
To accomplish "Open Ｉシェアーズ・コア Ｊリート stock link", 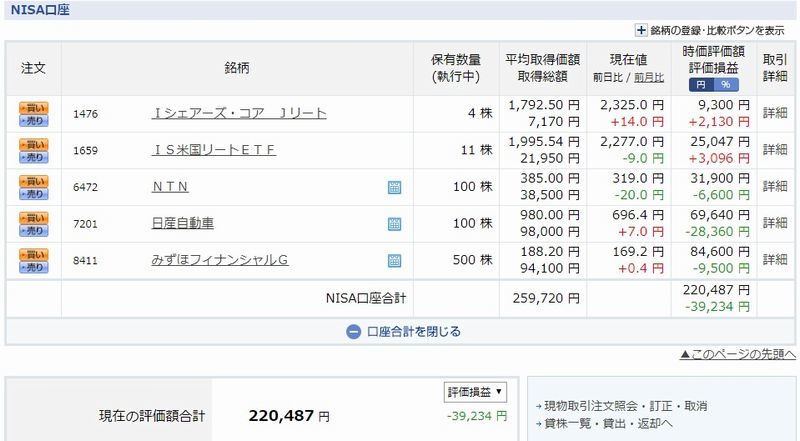I will pos(239,113).
